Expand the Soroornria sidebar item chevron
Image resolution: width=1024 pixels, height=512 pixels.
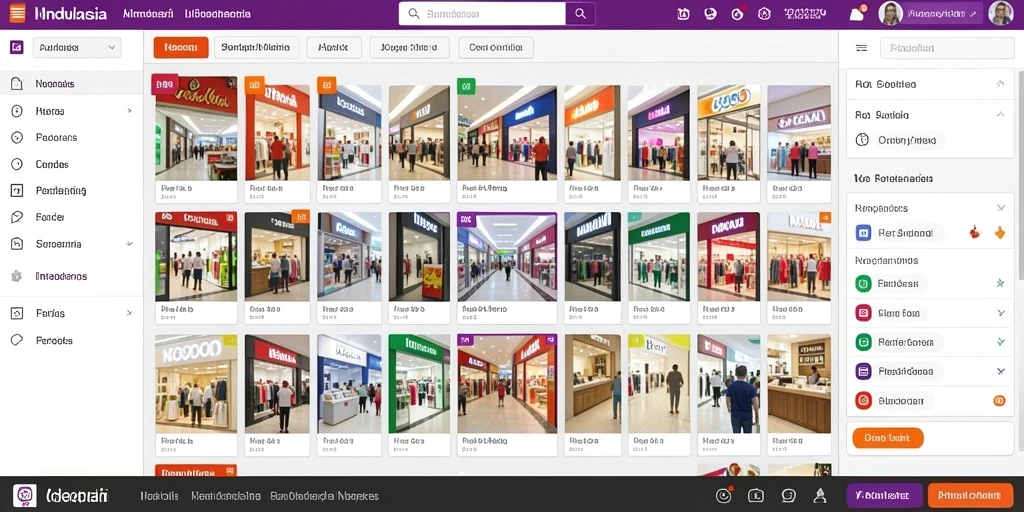pyautogui.click(x=129, y=244)
